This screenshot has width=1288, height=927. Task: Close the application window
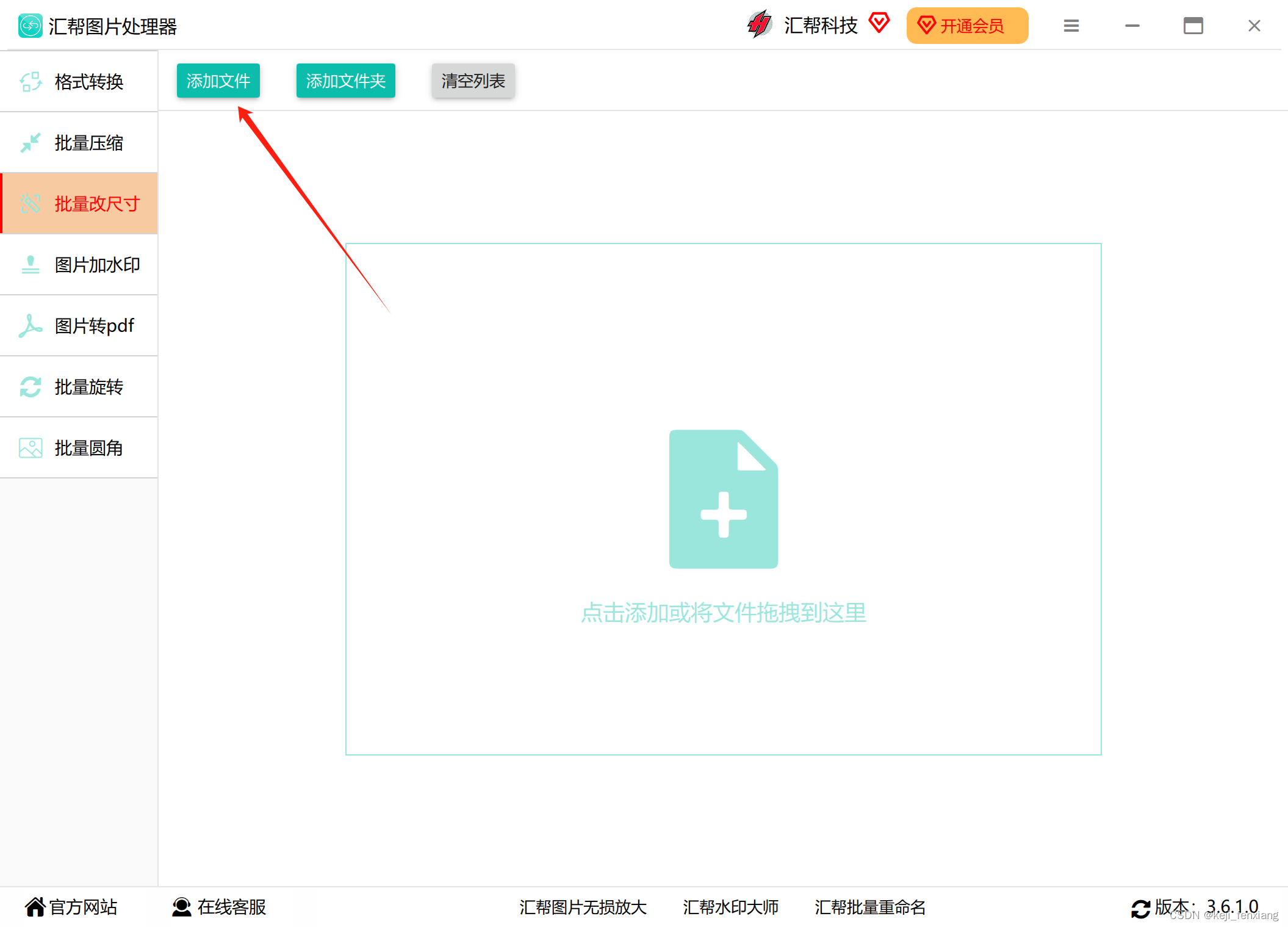click(x=1254, y=26)
